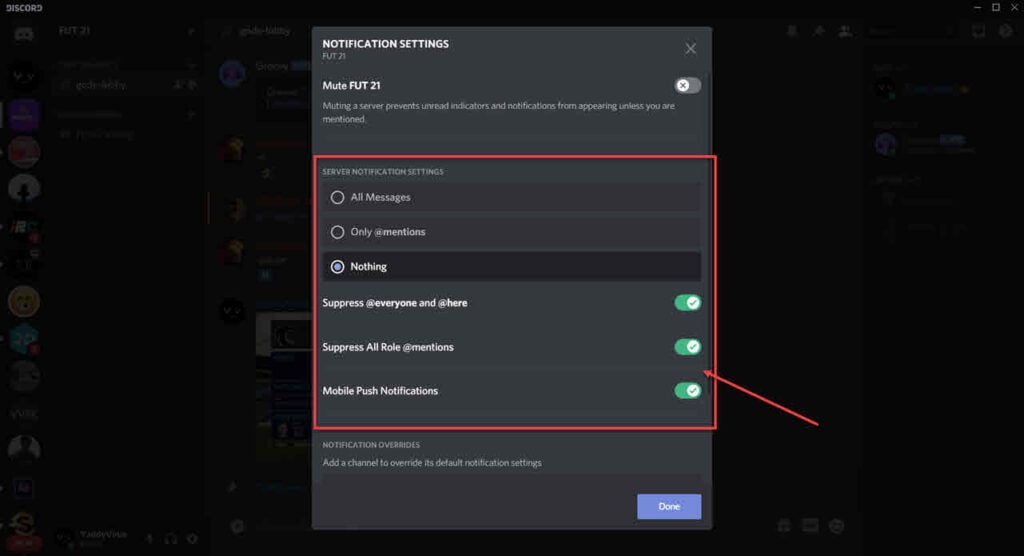
Task: Select the yellow S server icon at bottom
Action: tap(24, 525)
